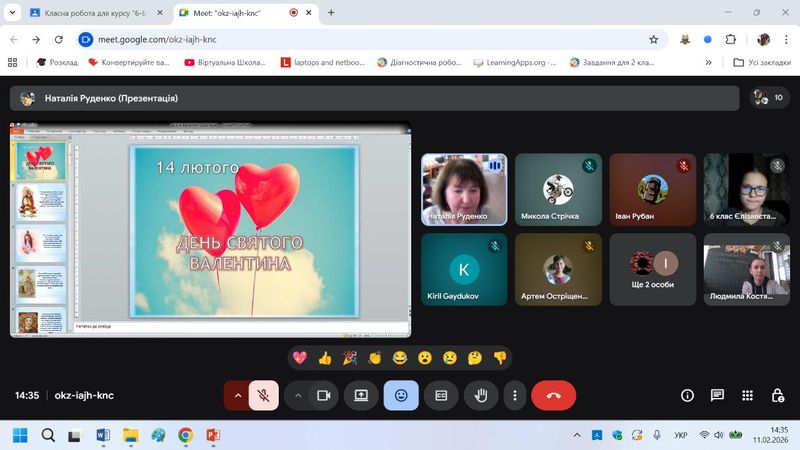
Task: Click the red Leave call button
Action: coord(553,395)
